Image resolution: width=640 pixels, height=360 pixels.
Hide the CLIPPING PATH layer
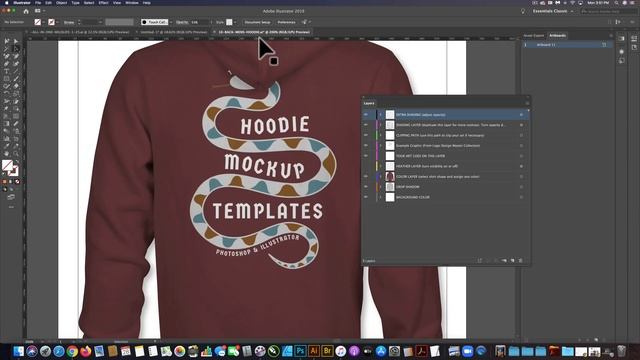click(x=366, y=135)
